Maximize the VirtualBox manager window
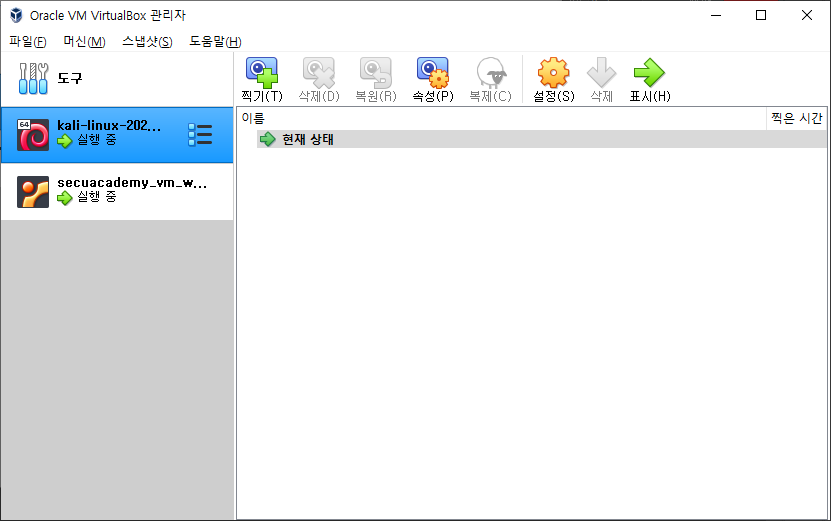This screenshot has height=521, width=831. click(761, 15)
